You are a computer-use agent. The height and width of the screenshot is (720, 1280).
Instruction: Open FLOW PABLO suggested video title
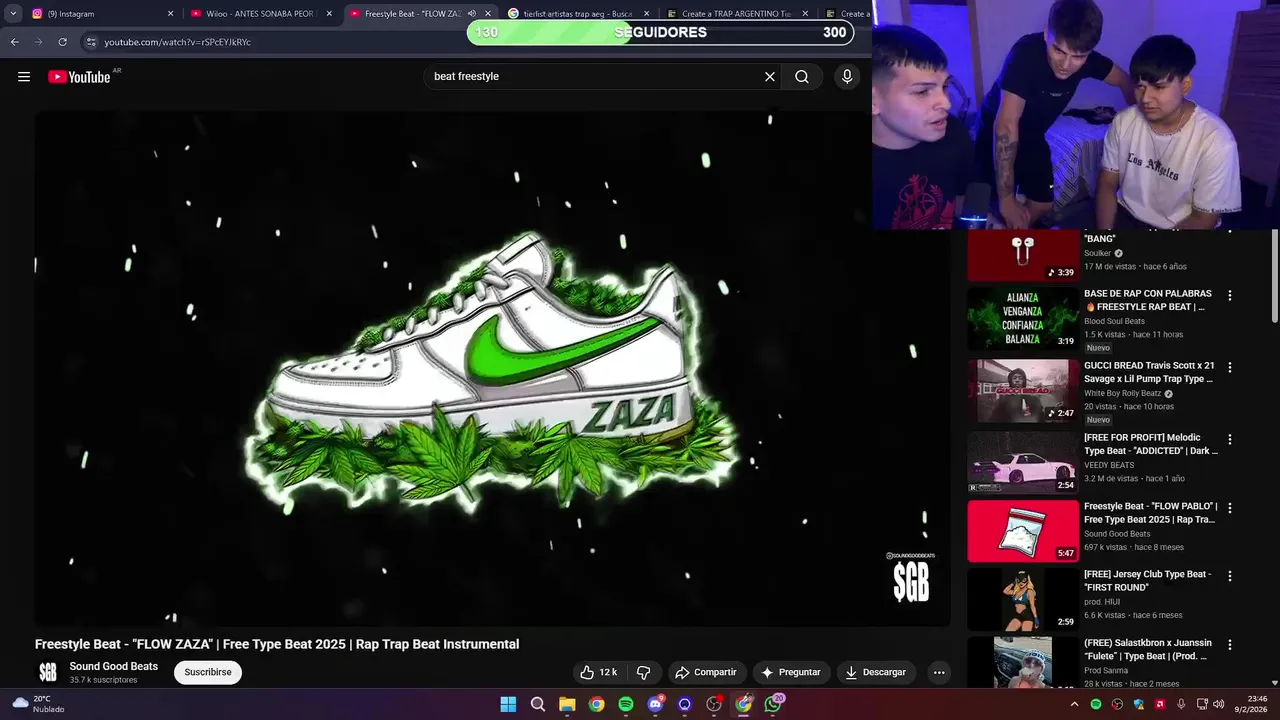click(x=1151, y=513)
